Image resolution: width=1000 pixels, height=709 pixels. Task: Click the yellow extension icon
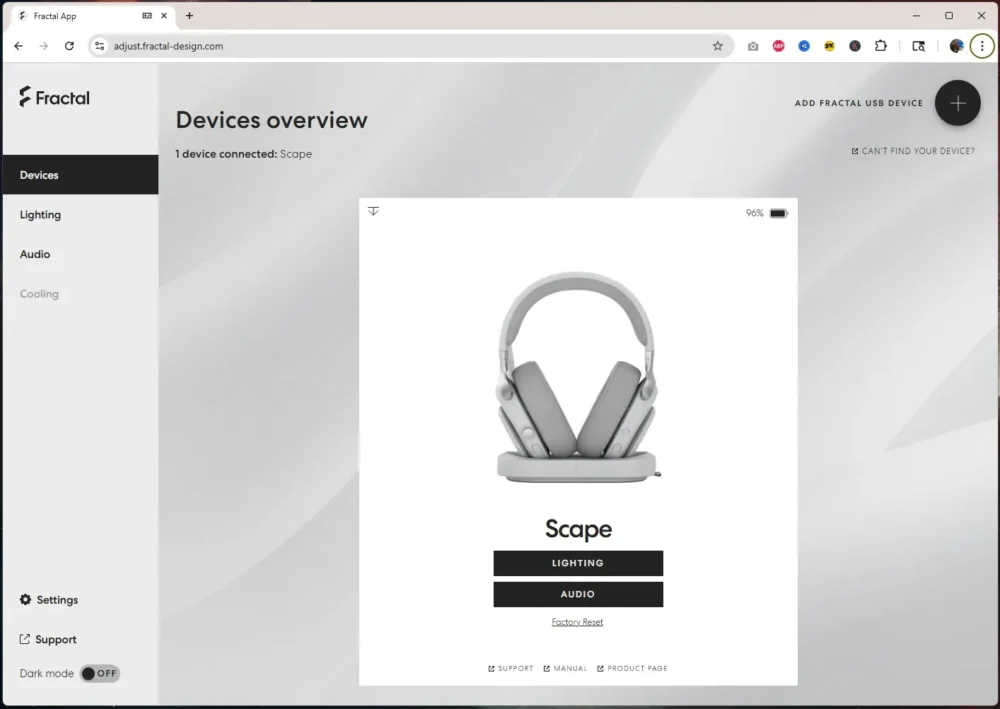point(830,46)
